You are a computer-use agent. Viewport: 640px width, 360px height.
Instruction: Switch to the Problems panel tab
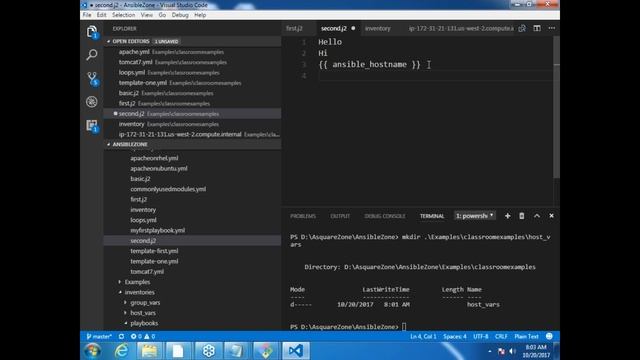click(x=303, y=216)
